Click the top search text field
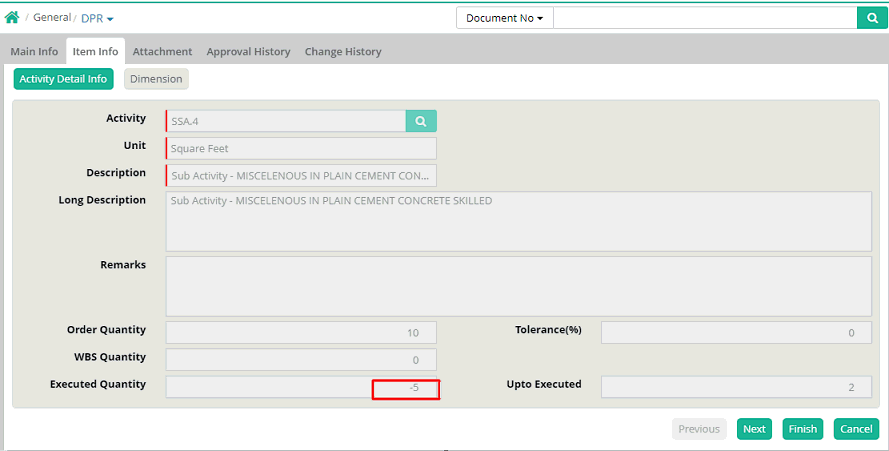The image size is (889, 451). (x=704, y=18)
